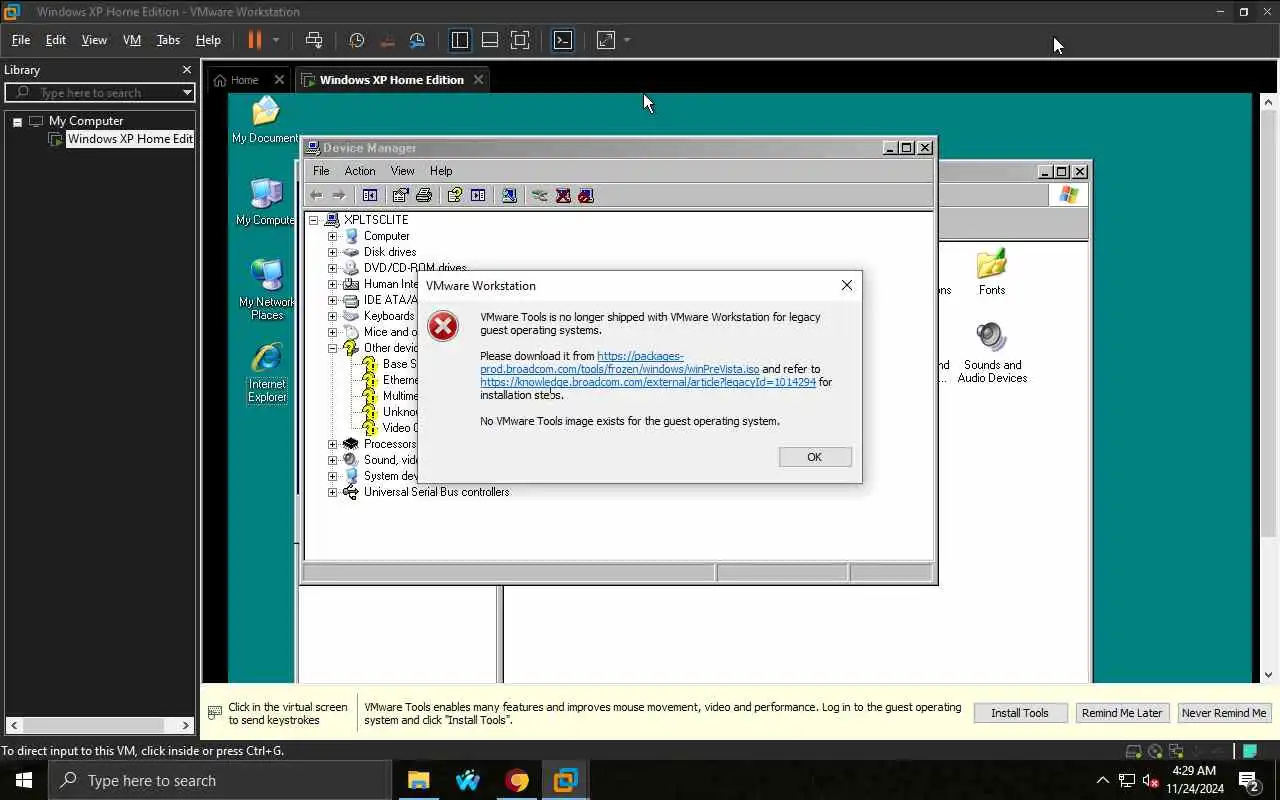The height and width of the screenshot is (800, 1280).
Task: Click the File Explorer taskbar icon
Action: pos(419,780)
